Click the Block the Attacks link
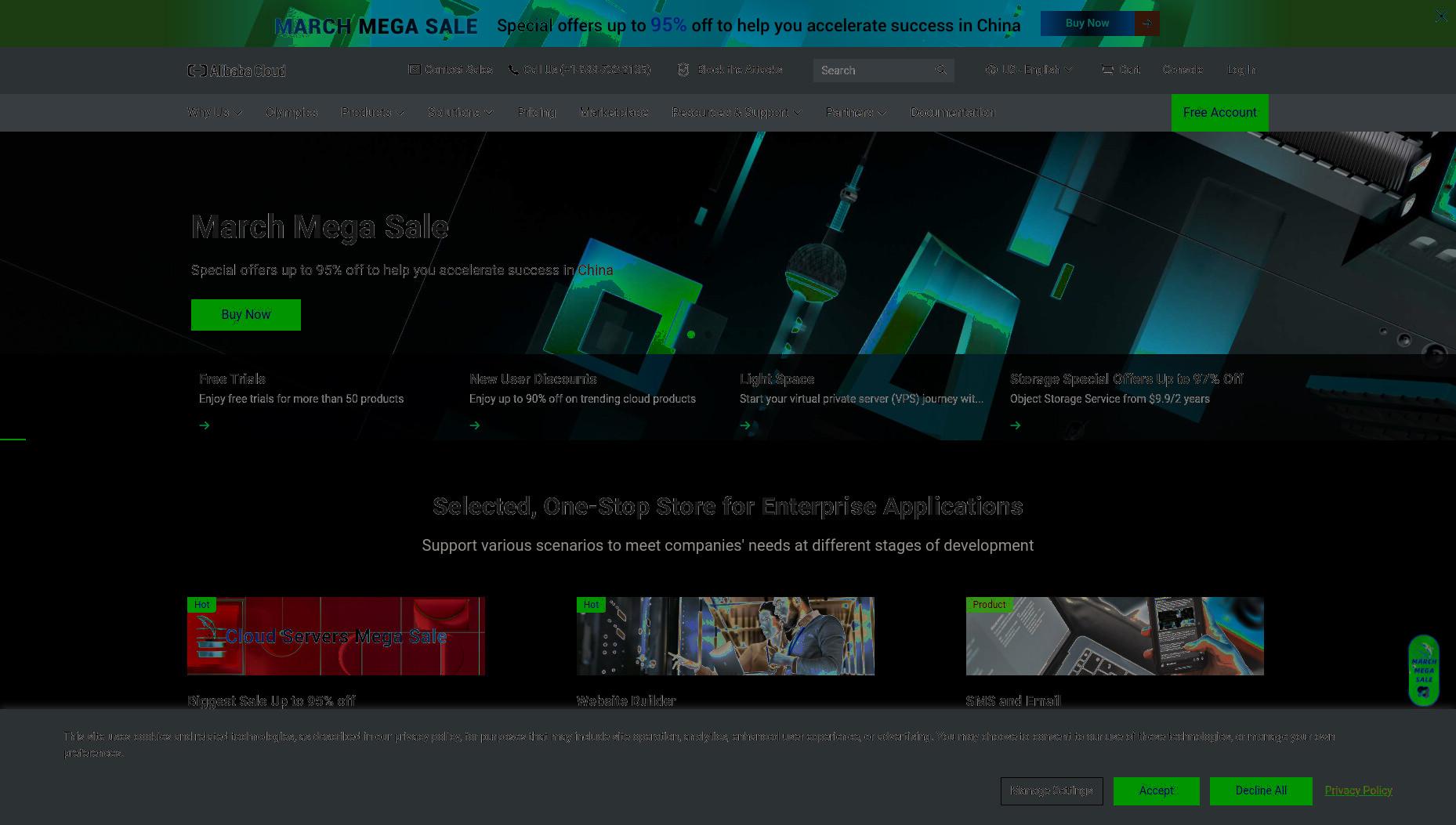This screenshot has width=1456, height=825. click(740, 70)
